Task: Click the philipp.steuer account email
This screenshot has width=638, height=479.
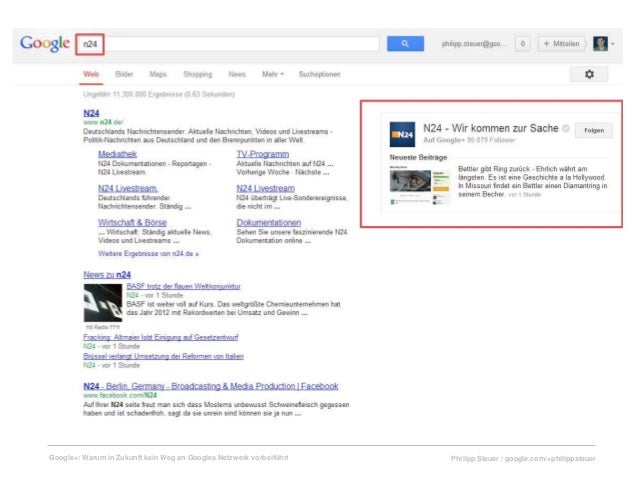Action: pyautogui.click(x=473, y=44)
